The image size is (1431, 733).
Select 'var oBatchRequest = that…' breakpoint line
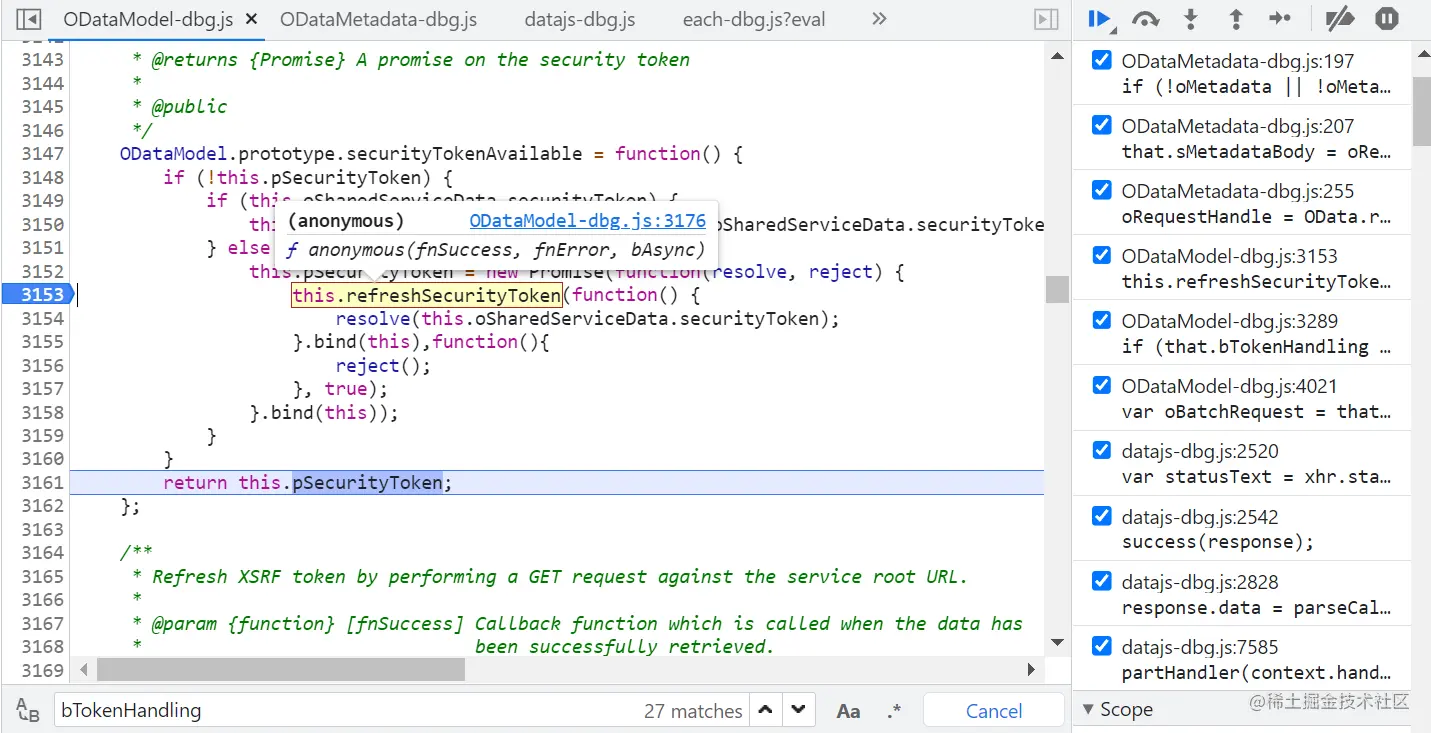(1256, 411)
